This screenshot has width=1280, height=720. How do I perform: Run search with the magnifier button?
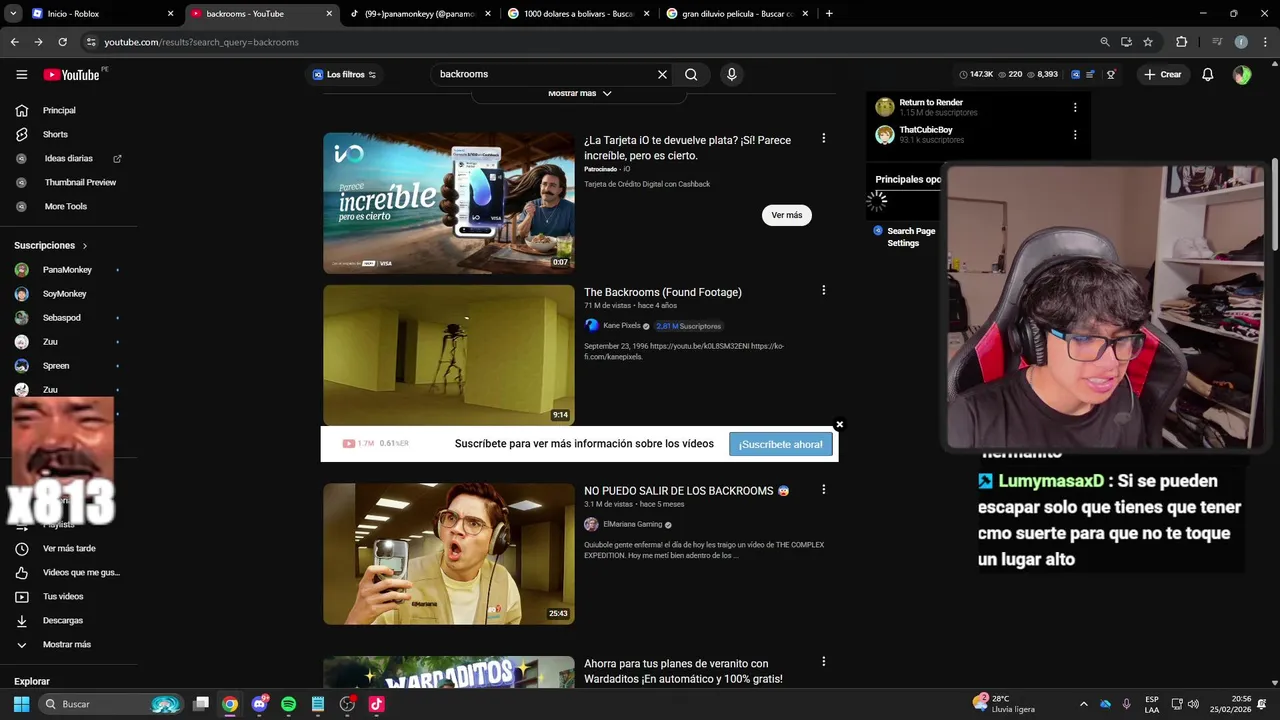pos(691,74)
